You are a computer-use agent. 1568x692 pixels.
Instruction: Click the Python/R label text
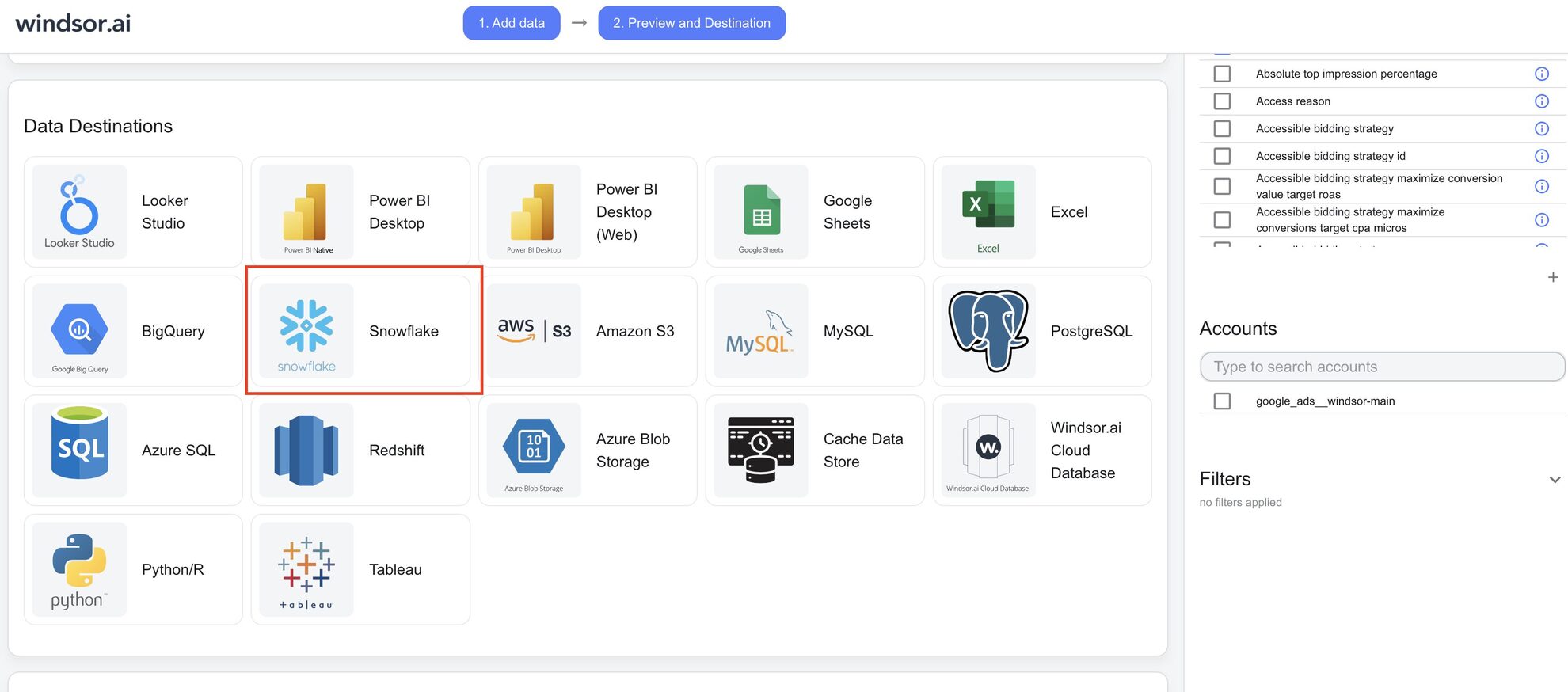click(x=173, y=569)
